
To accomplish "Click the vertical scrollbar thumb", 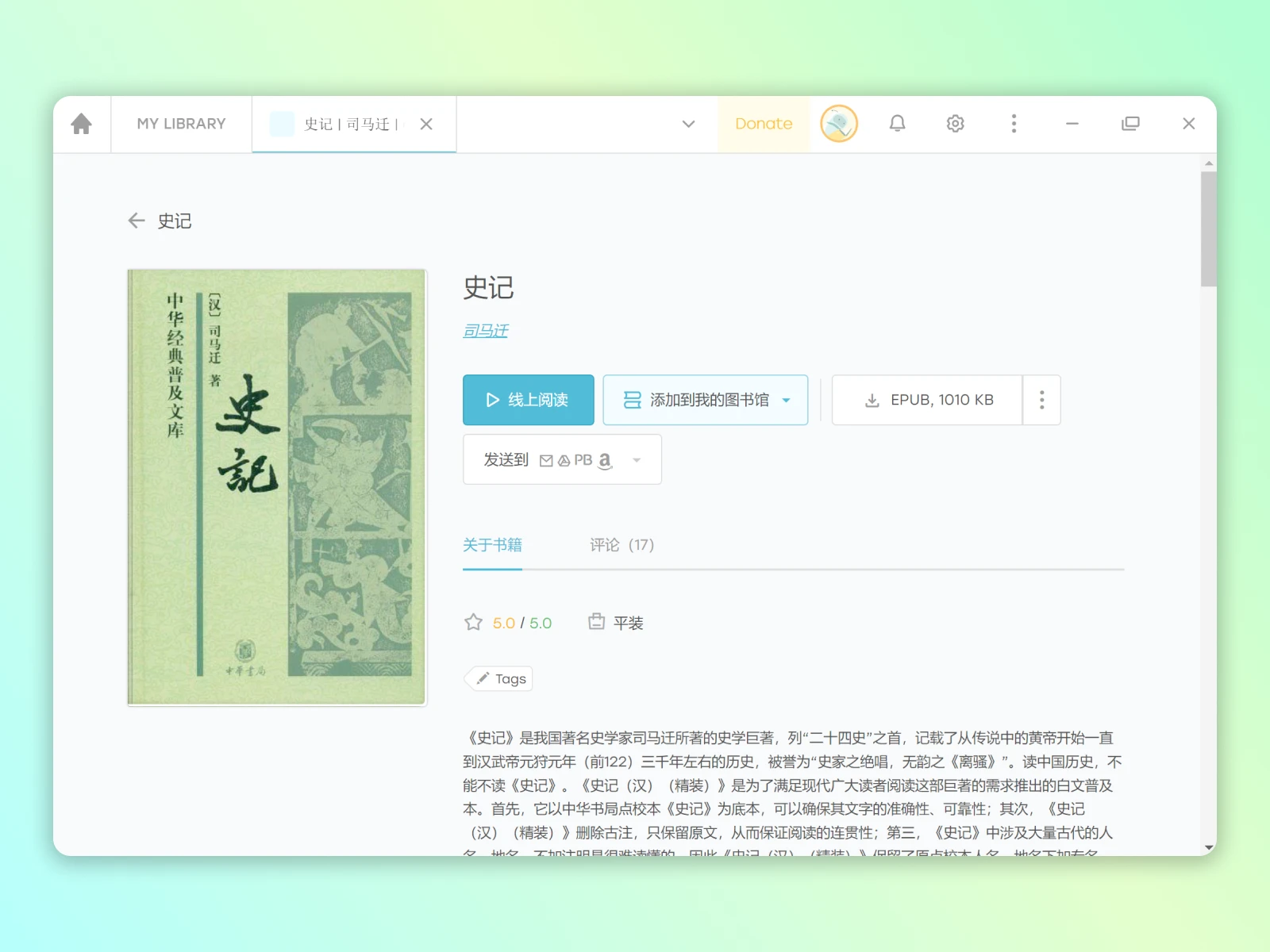I will 1209,228.
